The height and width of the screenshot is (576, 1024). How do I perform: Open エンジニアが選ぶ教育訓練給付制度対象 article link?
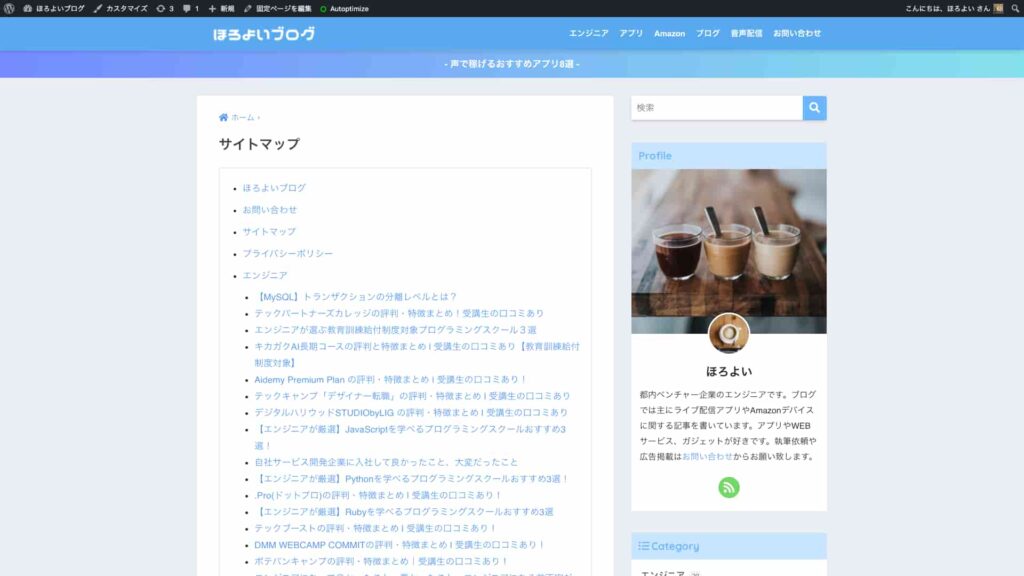pos(395,330)
